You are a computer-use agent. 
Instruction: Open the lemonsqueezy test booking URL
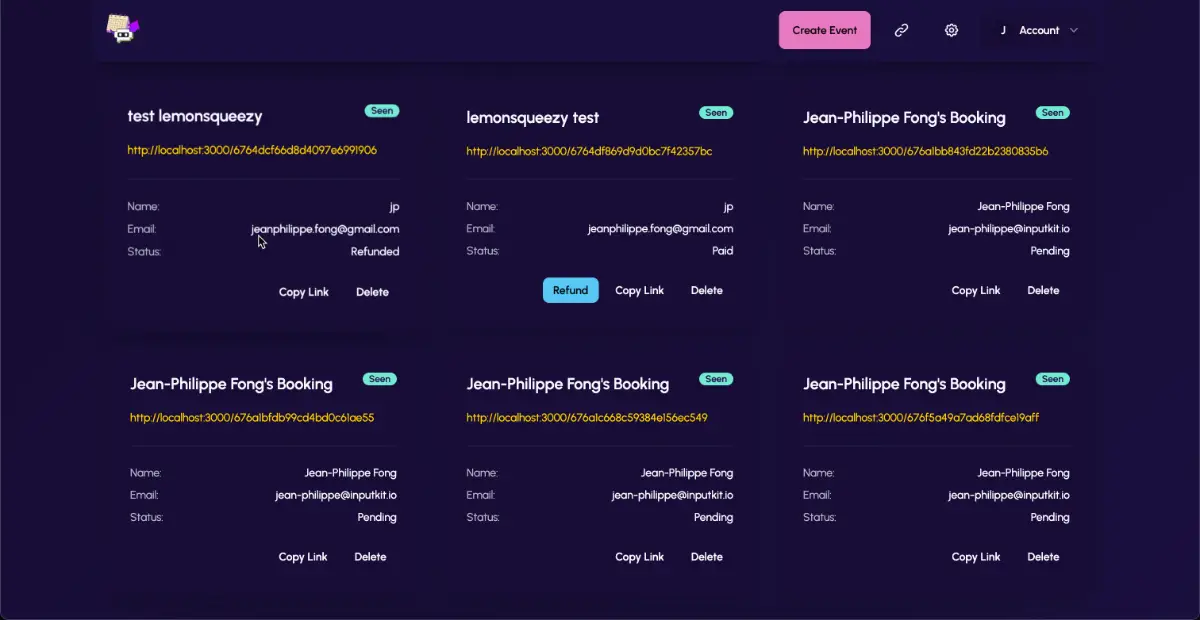[x=589, y=151]
